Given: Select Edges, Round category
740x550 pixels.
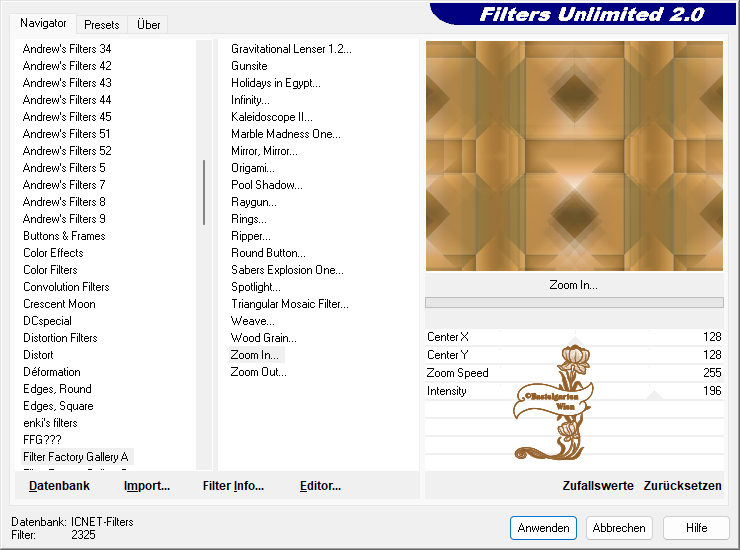Looking at the screenshot, I should point(57,389).
